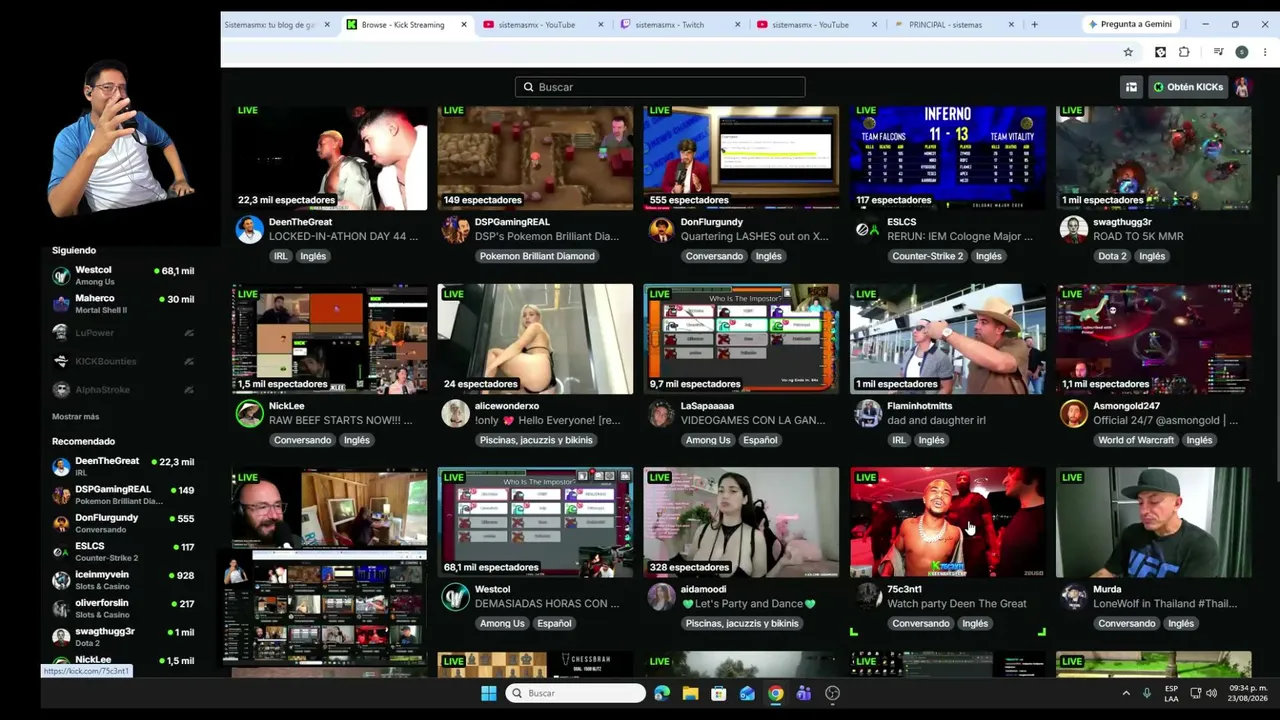Open the Chrome profile avatar
Screen dimensions: 1280x720
point(1242,52)
